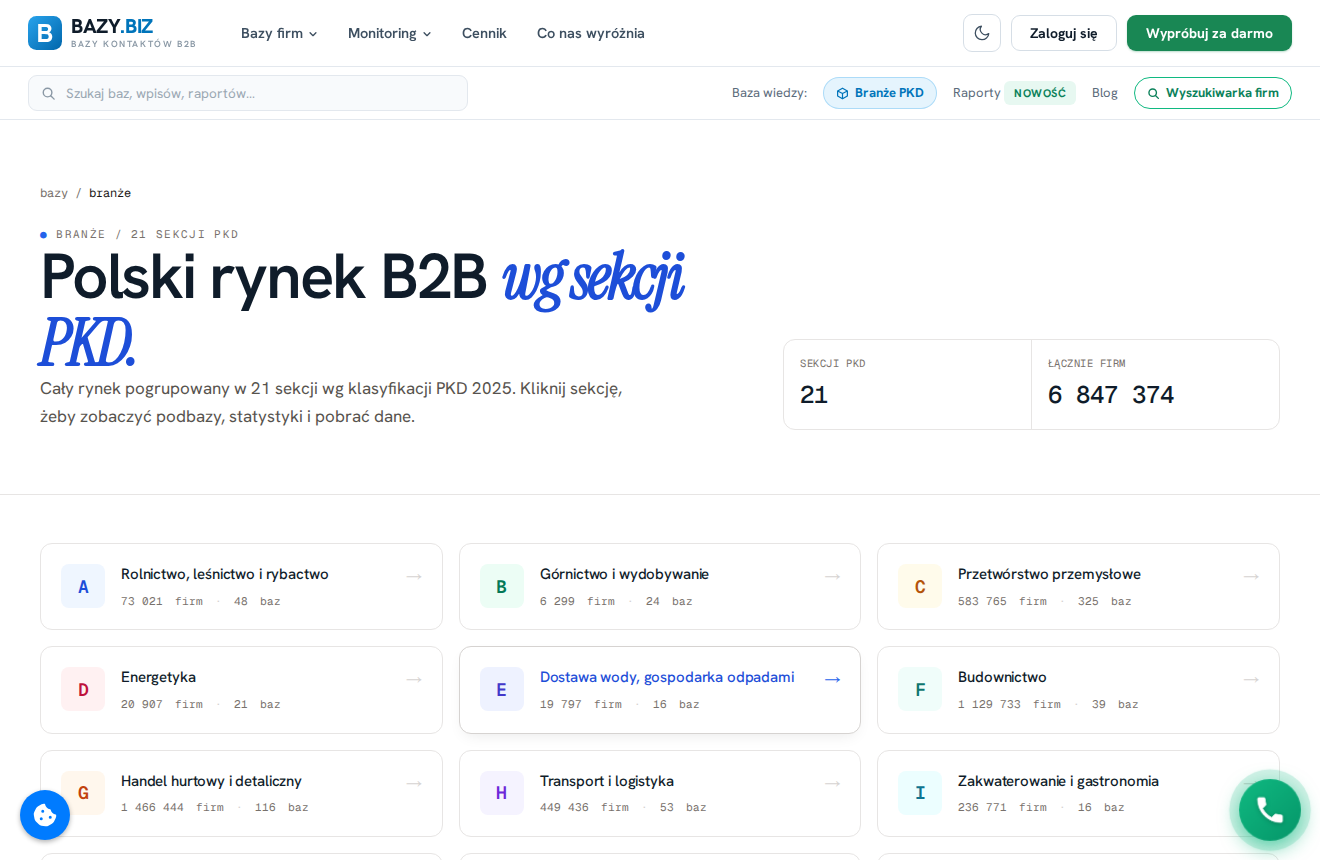Click section F letter icon
Viewport: 1320px width, 860px height.
coord(920,690)
